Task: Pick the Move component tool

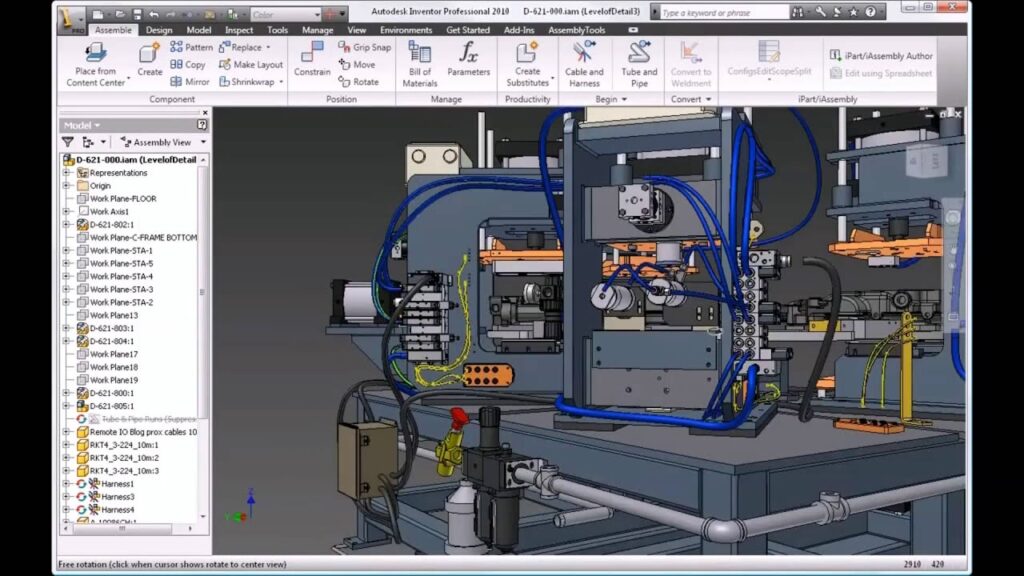Action: [x=357, y=65]
